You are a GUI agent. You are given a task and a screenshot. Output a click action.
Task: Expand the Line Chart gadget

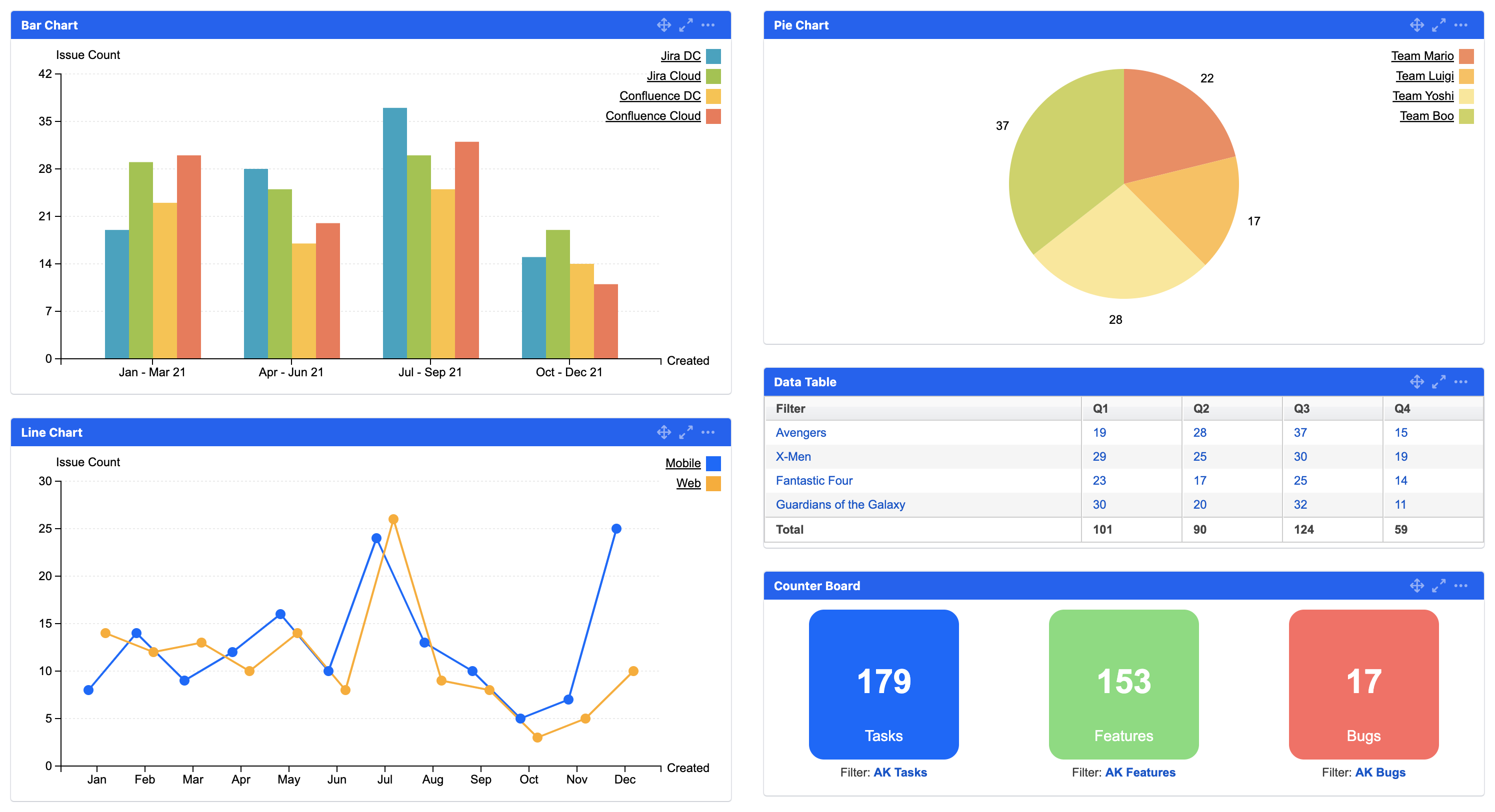(x=686, y=432)
